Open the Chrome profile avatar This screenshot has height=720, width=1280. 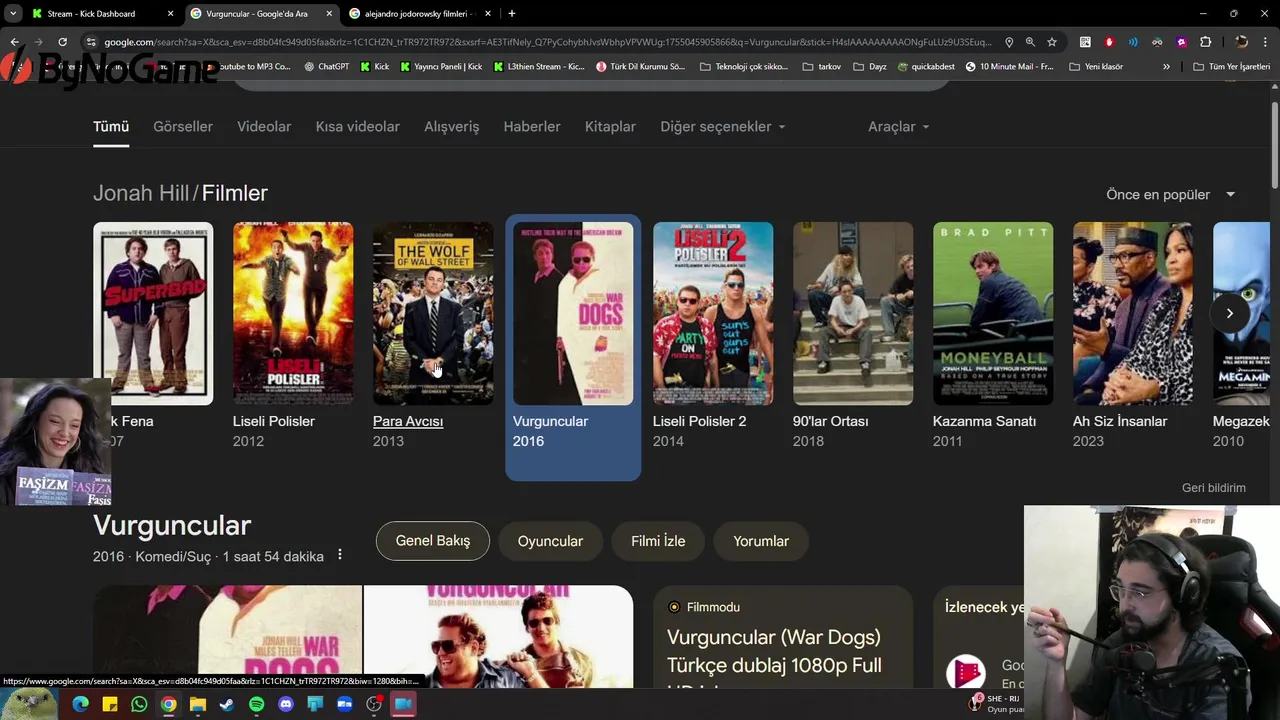1241,42
